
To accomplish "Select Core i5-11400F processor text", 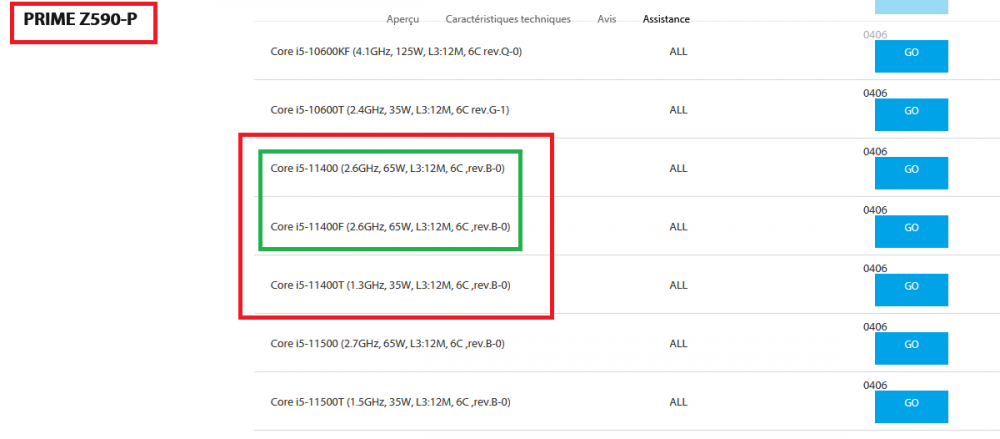I will click(x=390, y=227).
